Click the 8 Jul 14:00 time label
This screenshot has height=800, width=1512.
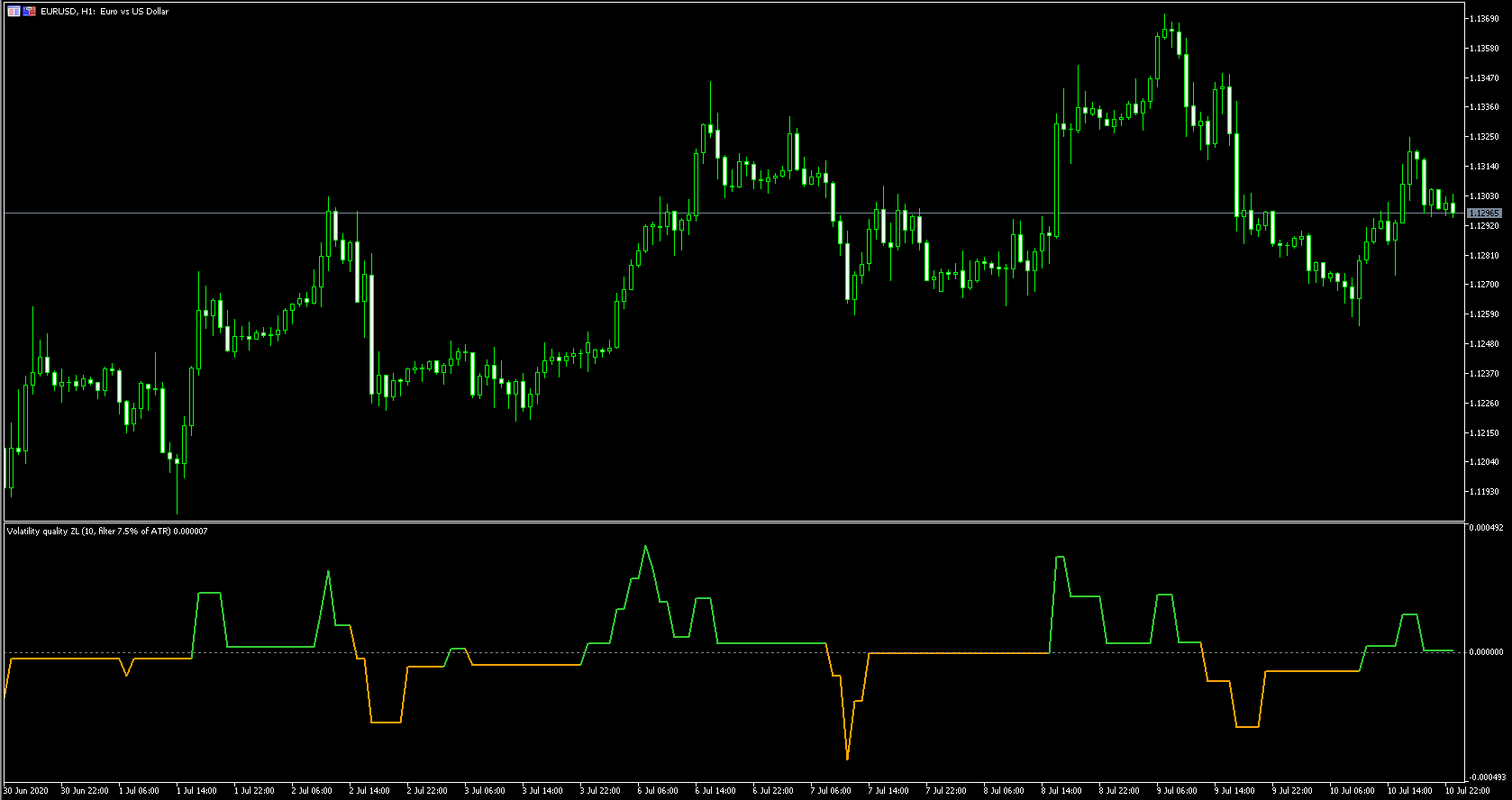click(1061, 791)
